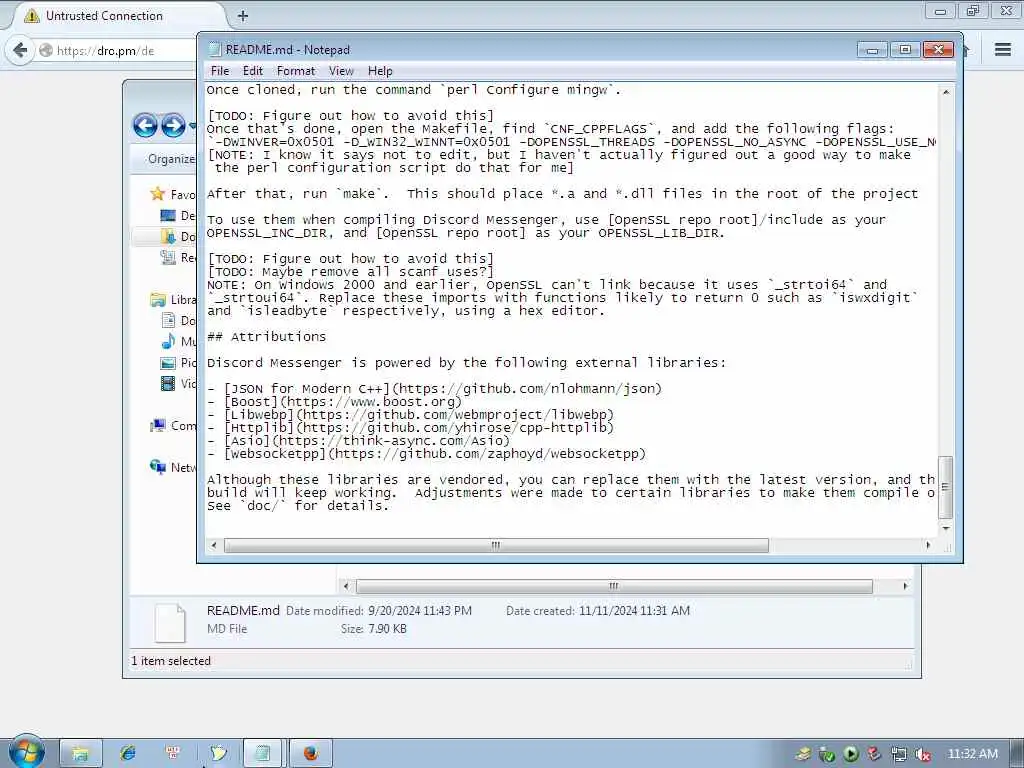This screenshot has width=1024, height=768.
Task: Click the Size value 7.90 KB
Action: 387,629
